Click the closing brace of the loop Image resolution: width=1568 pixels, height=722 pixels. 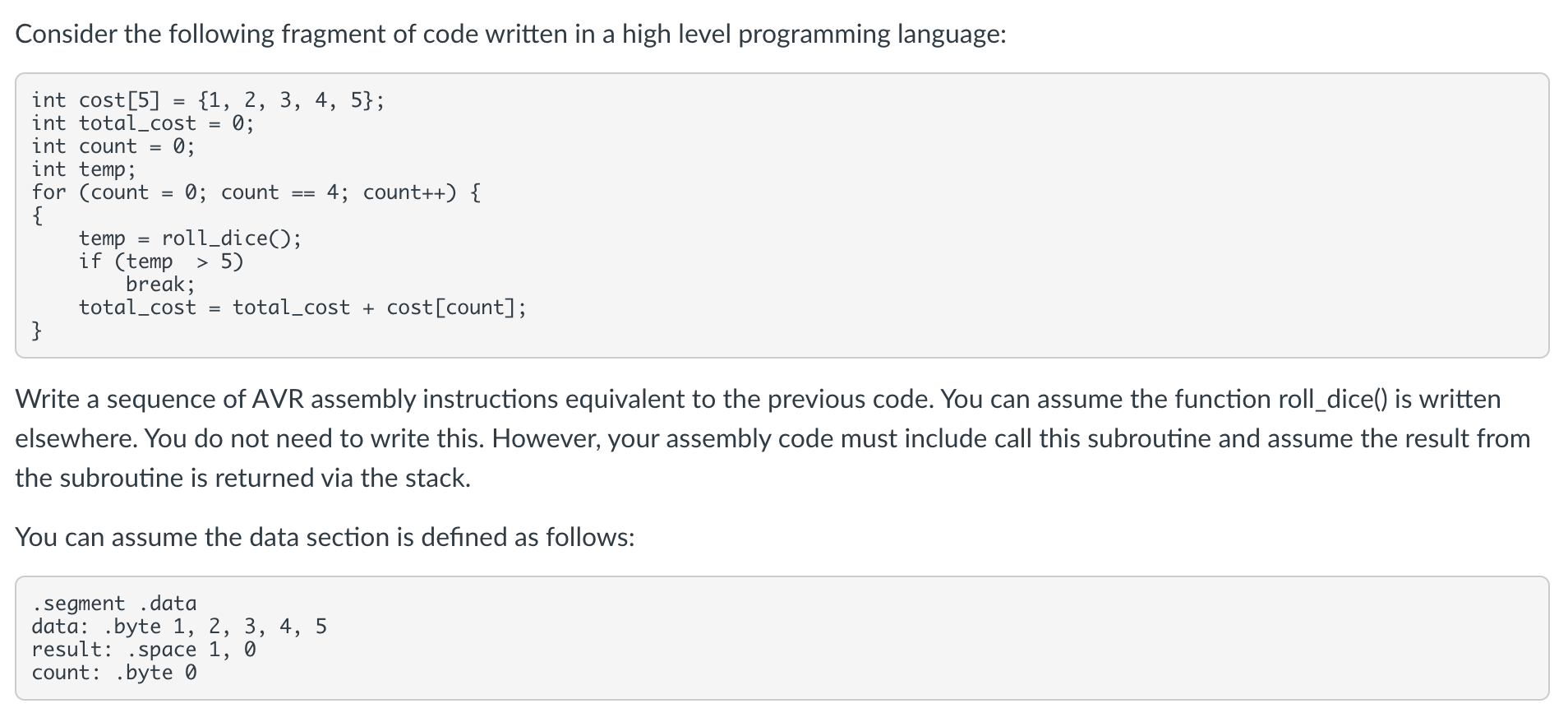coord(37,331)
